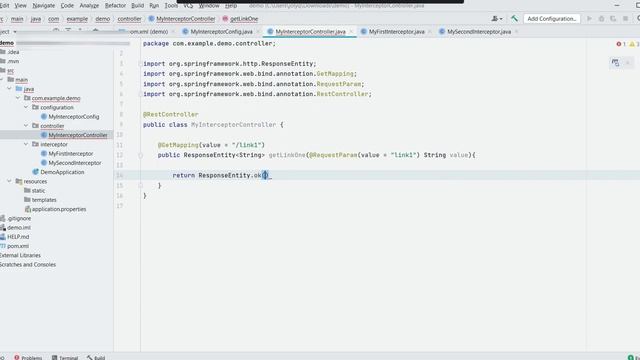
Task: Click the example breadcrumb in navigation bar
Action: coord(77,19)
